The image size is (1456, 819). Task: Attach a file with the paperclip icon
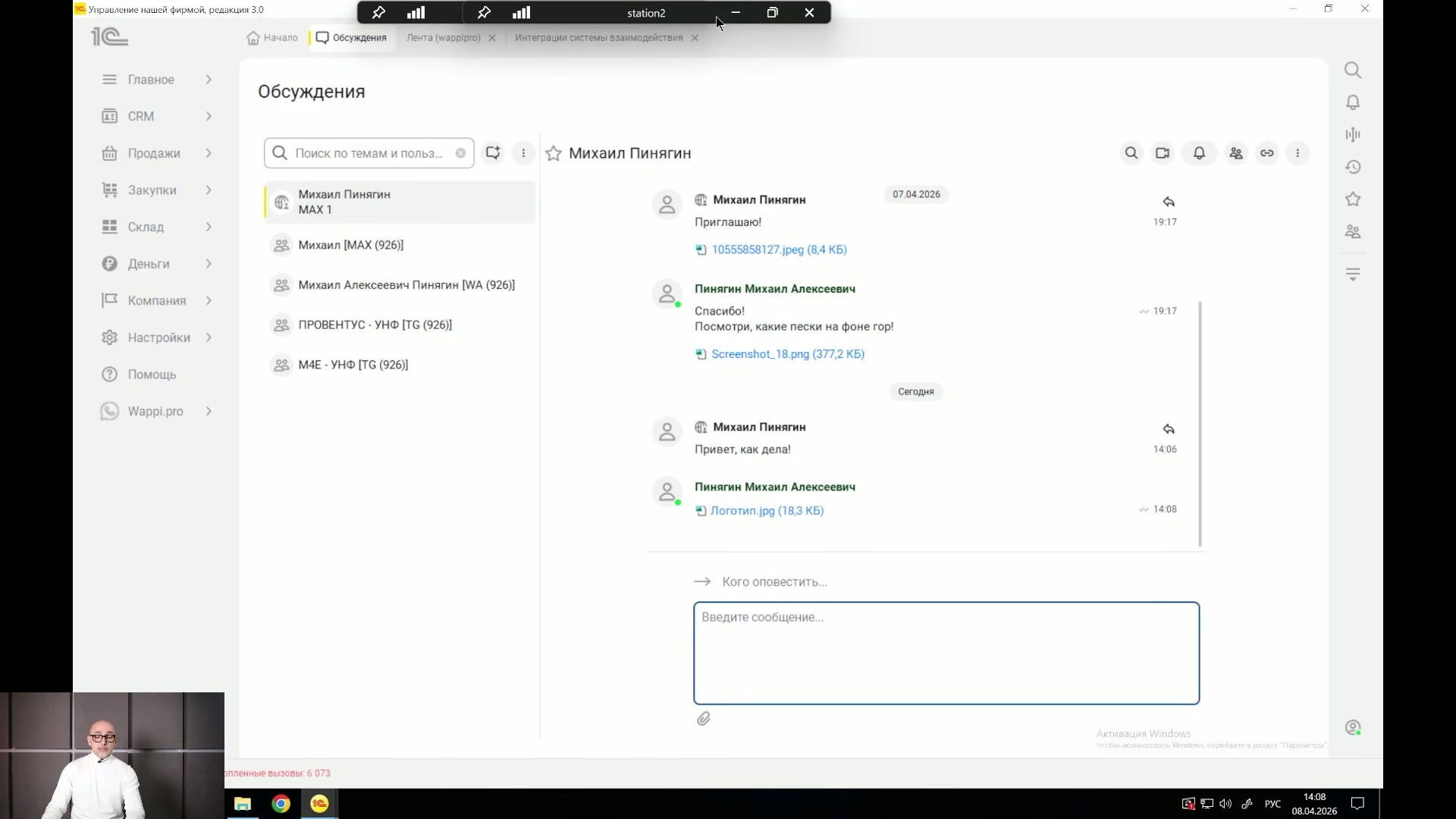coord(704,719)
